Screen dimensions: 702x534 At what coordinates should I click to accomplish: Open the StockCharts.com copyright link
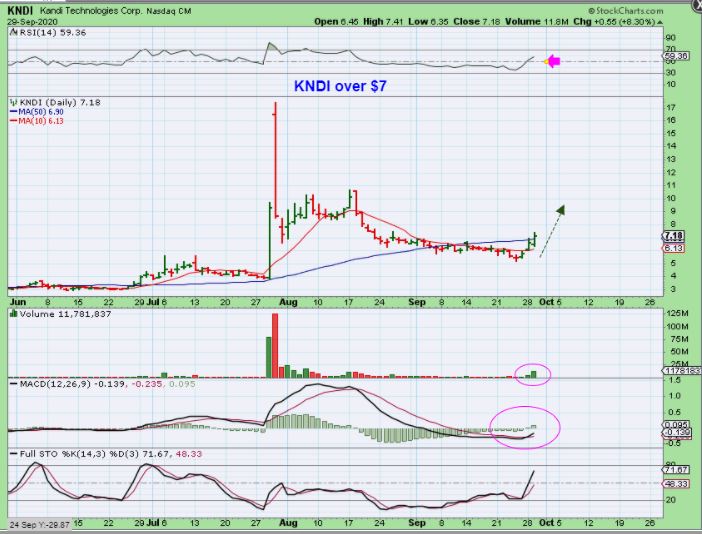click(625, 11)
